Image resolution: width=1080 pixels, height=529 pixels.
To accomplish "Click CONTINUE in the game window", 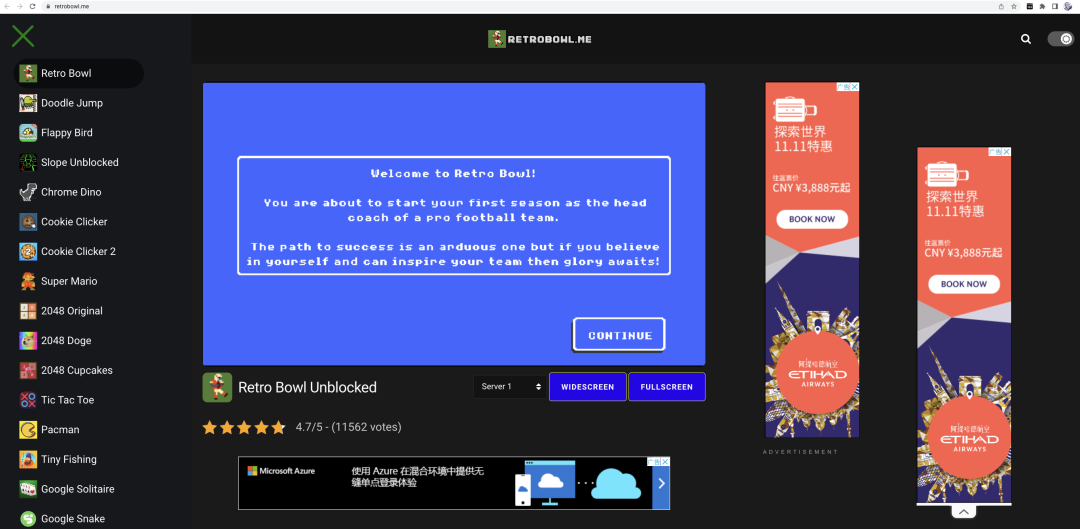I will 619,335.
